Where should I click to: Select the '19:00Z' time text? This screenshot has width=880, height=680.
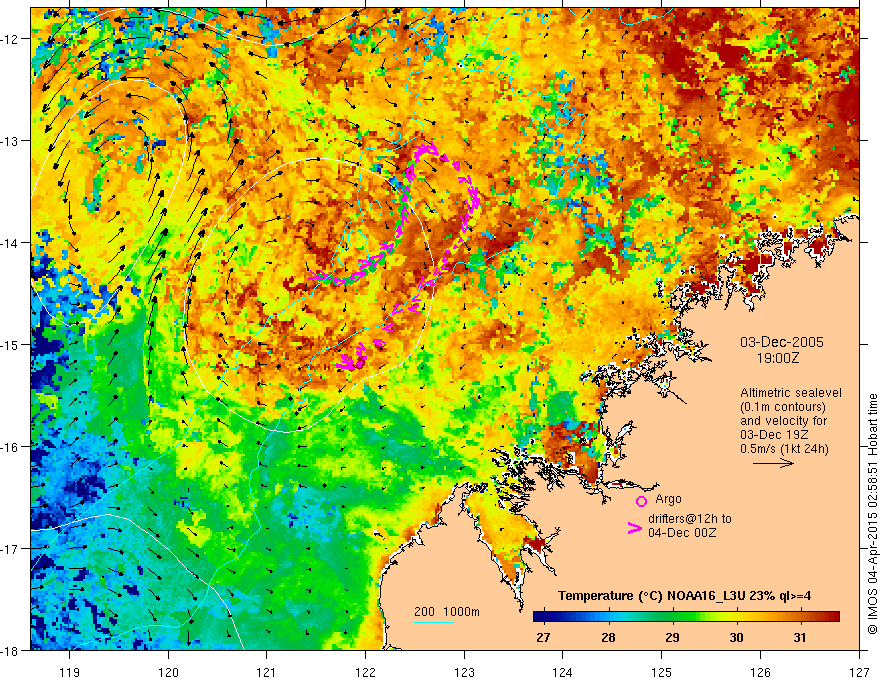pyautogui.click(x=777, y=358)
